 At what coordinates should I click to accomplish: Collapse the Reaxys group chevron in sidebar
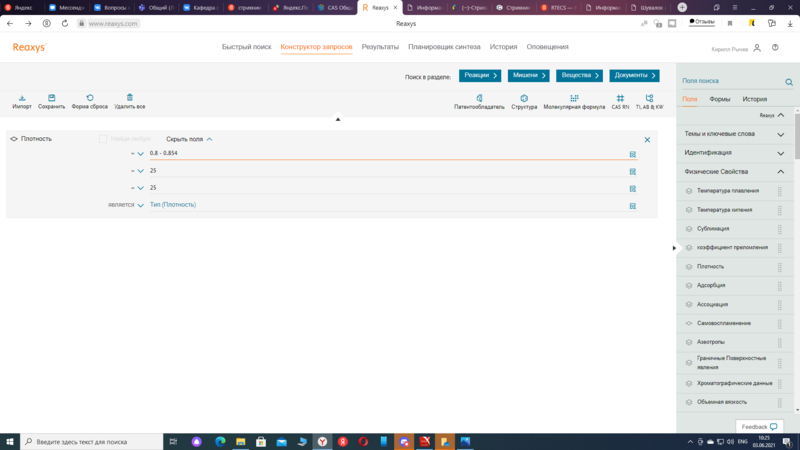781,115
